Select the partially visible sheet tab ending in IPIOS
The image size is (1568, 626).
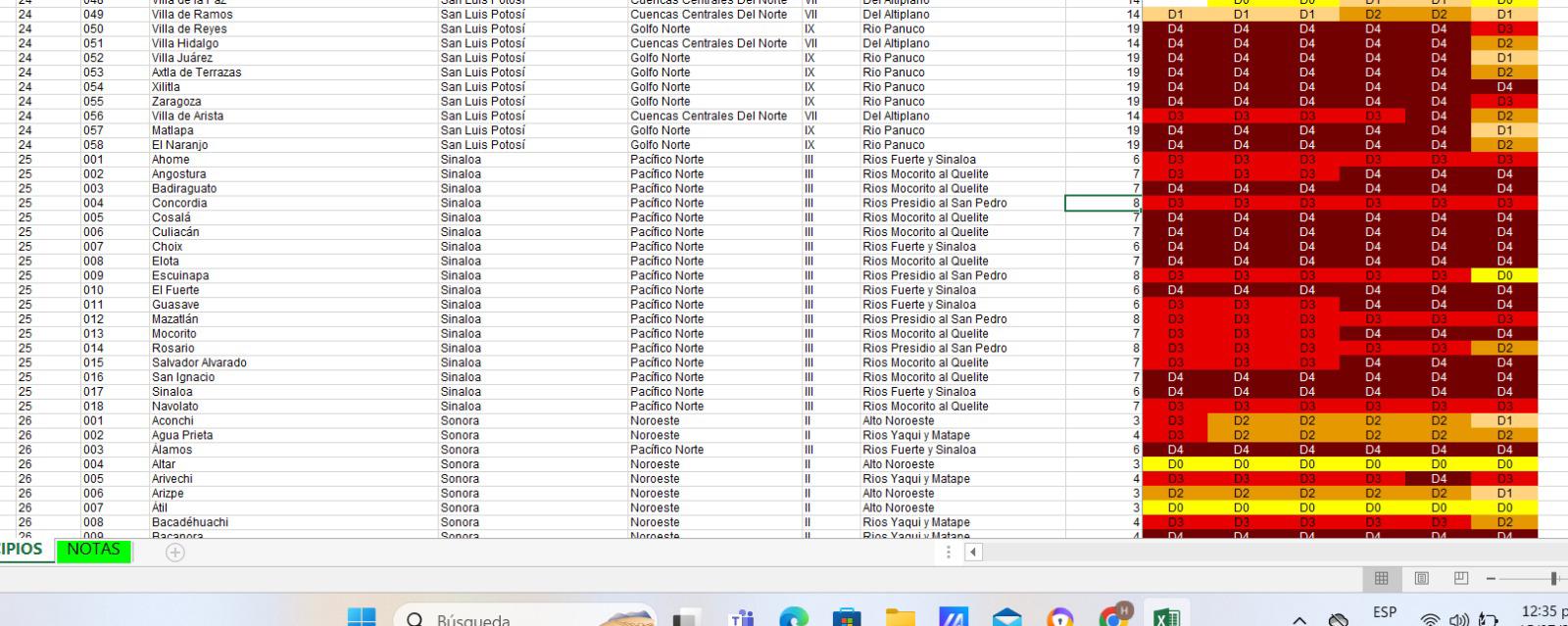(22, 550)
